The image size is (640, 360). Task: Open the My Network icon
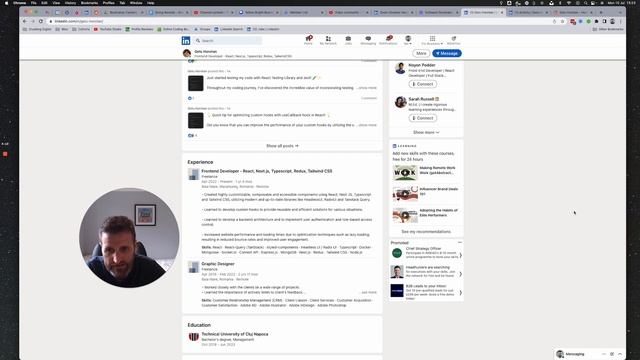[328, 40]
